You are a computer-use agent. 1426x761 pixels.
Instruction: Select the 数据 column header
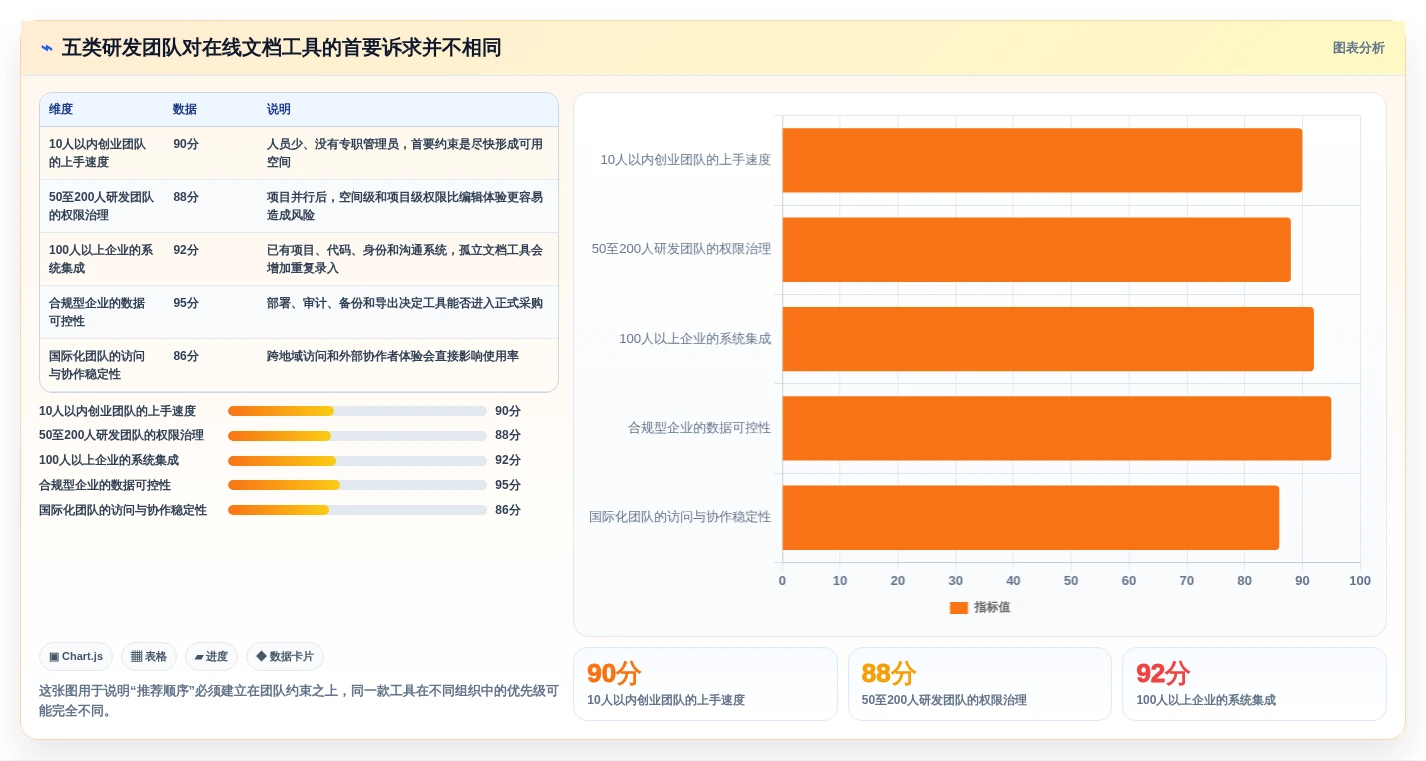pos(185,109)
